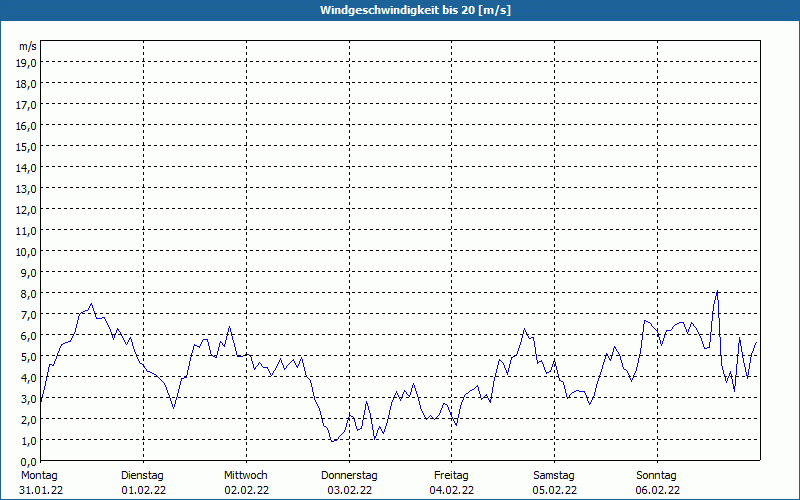800x500 pixels.
Task: Click the 0,0 y-axis value
Action: tap(28, 462)
